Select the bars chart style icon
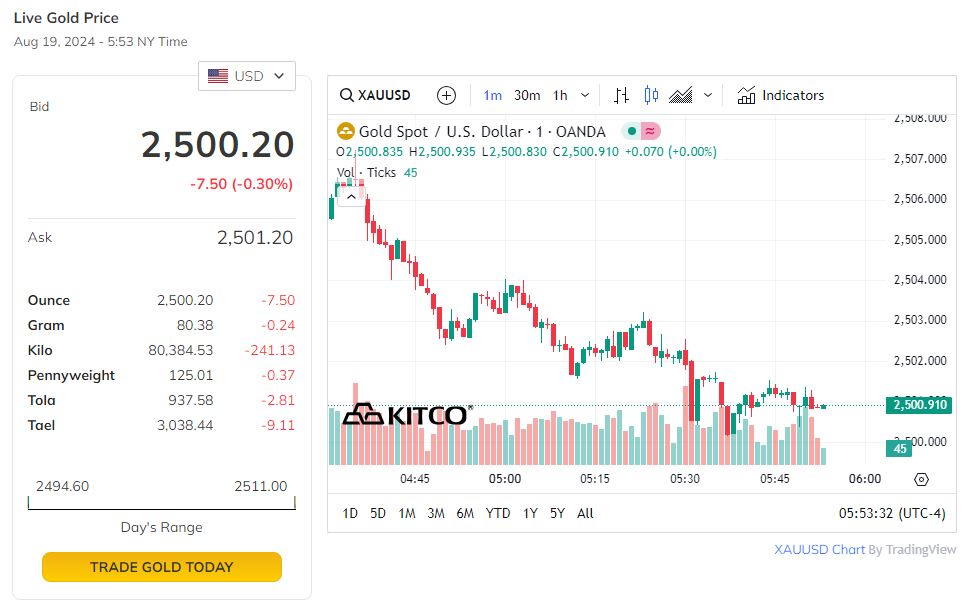The width and height of the screenshot is (968, 600). [x=621, y=95]
